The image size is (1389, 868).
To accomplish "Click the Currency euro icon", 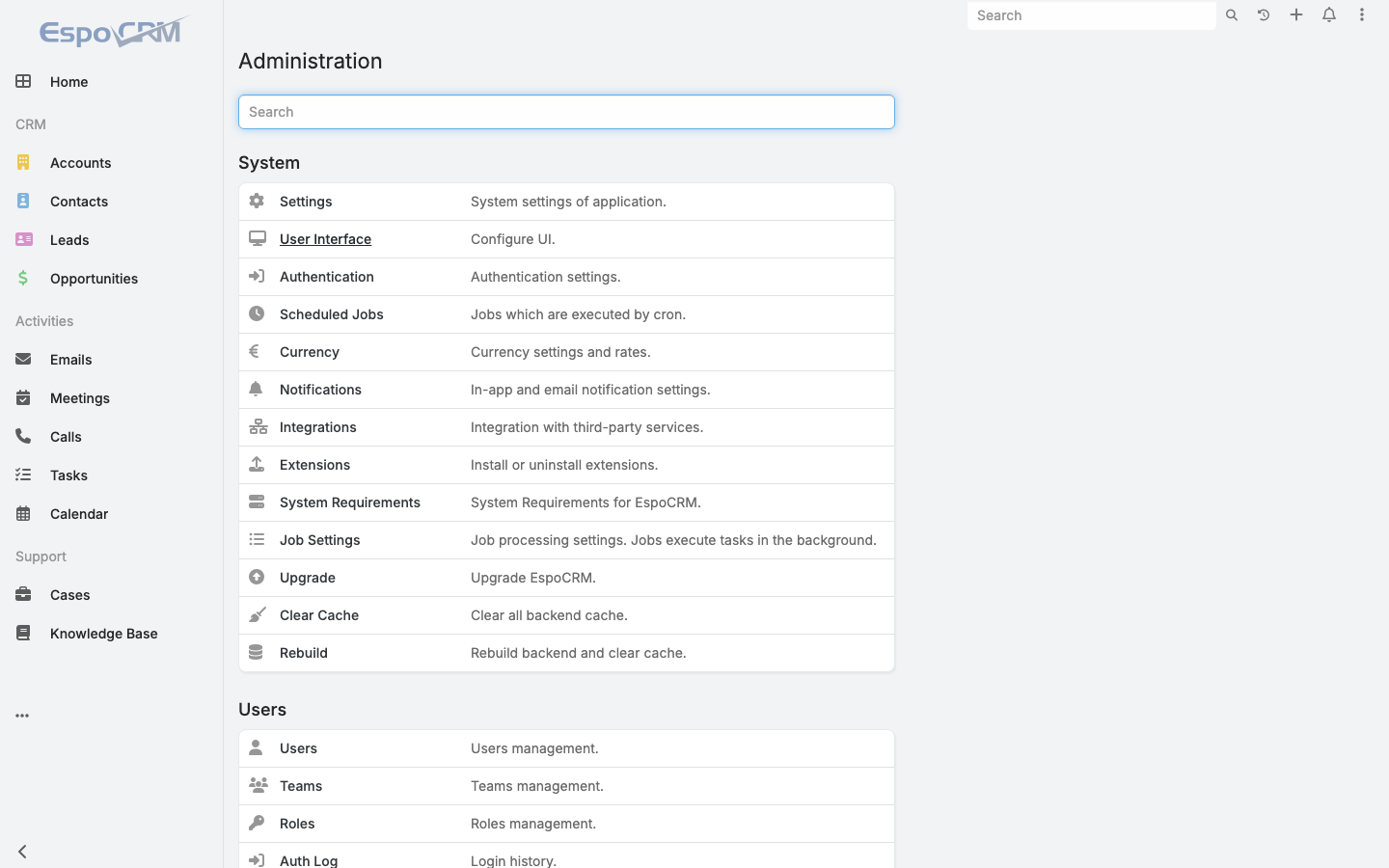I will click(x=255, y=351).
